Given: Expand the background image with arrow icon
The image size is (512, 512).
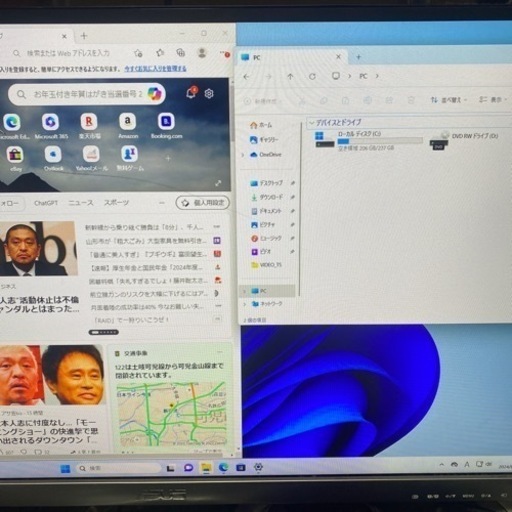Looking at the screenshot, I should coord(218,183).
